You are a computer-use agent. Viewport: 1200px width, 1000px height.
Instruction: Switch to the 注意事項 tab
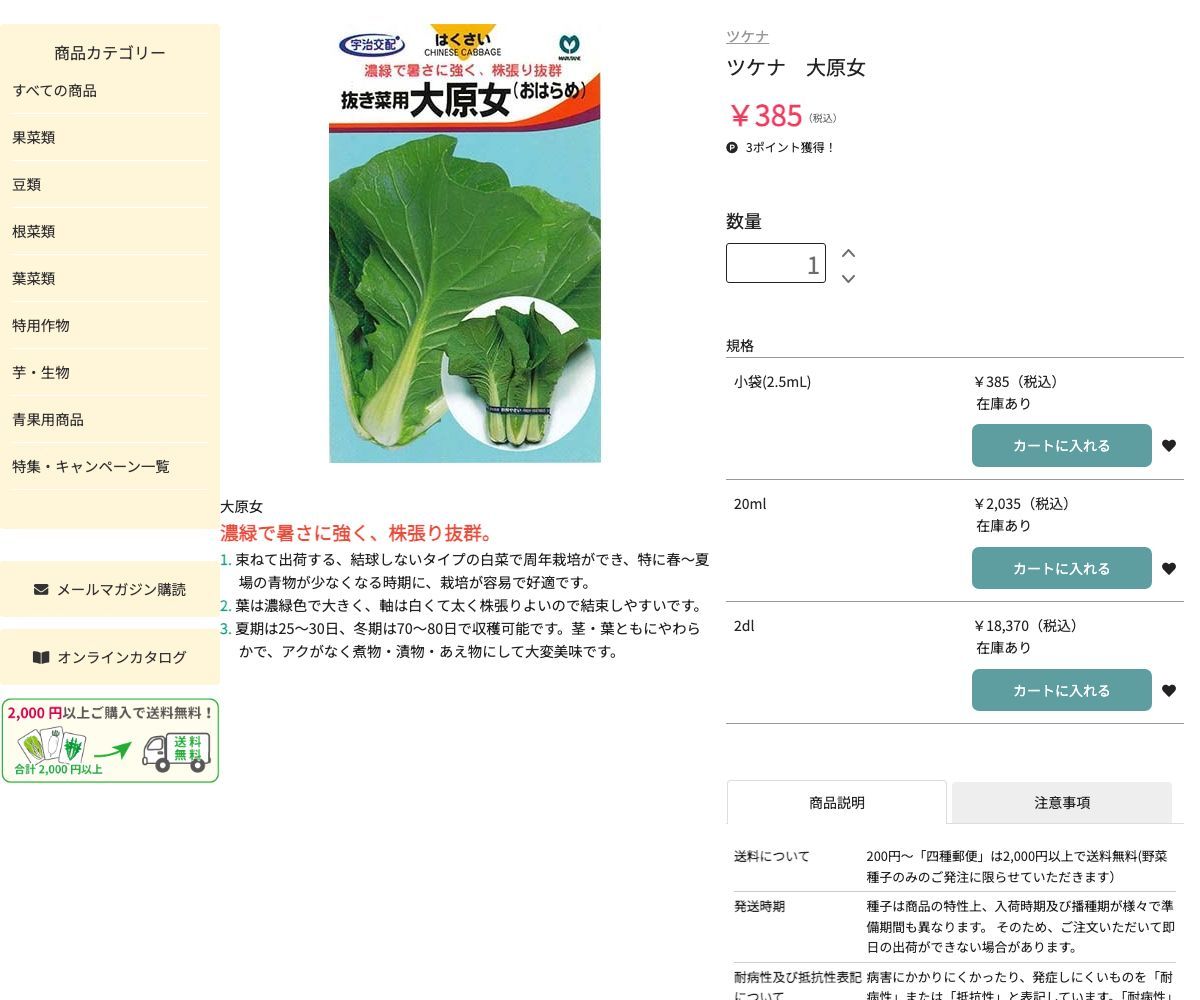click(1061, 803)
